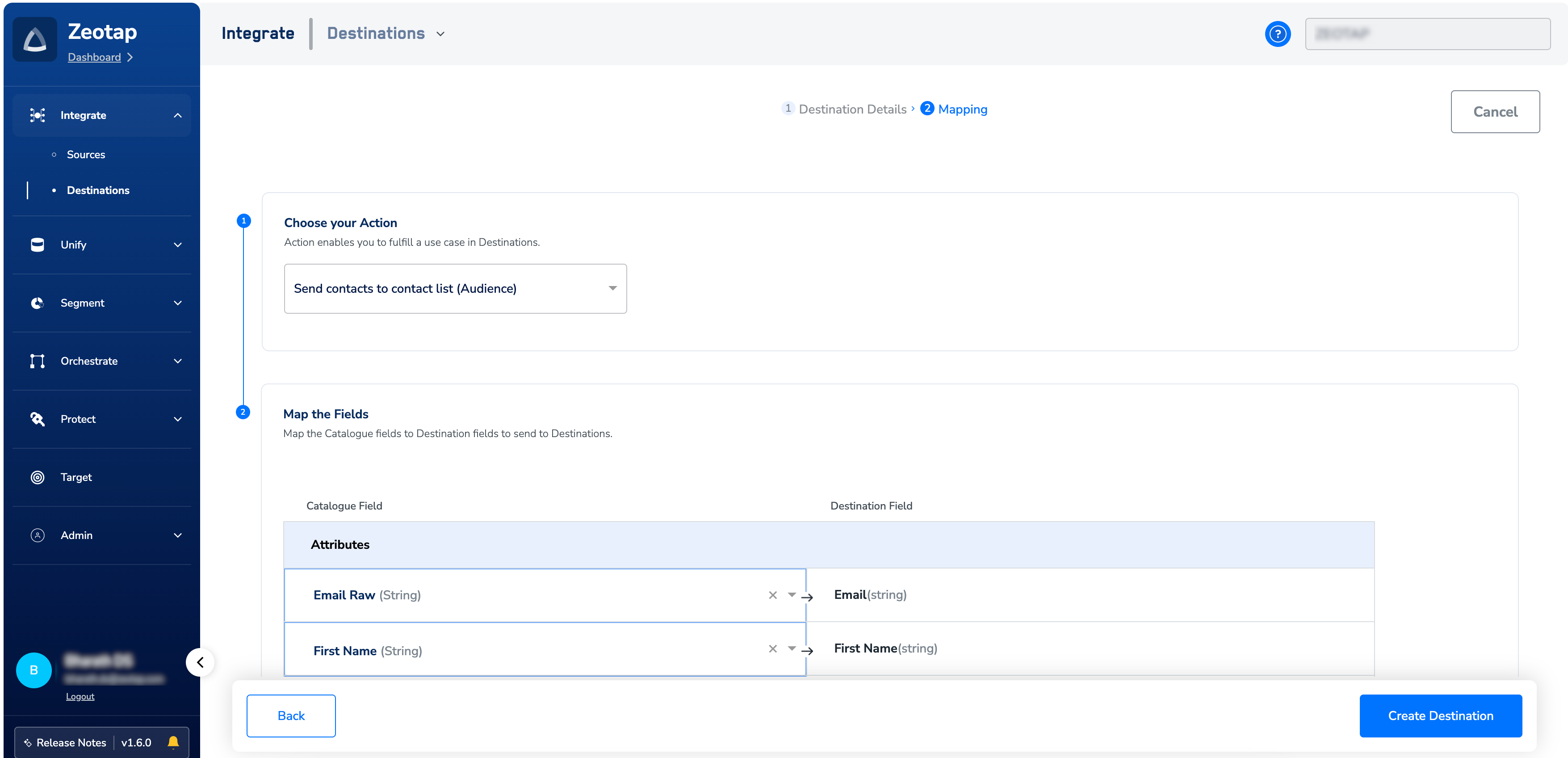Click the Dashboard link
The height and width of the screenshot is (758, 1568).
tap(94, 57)
